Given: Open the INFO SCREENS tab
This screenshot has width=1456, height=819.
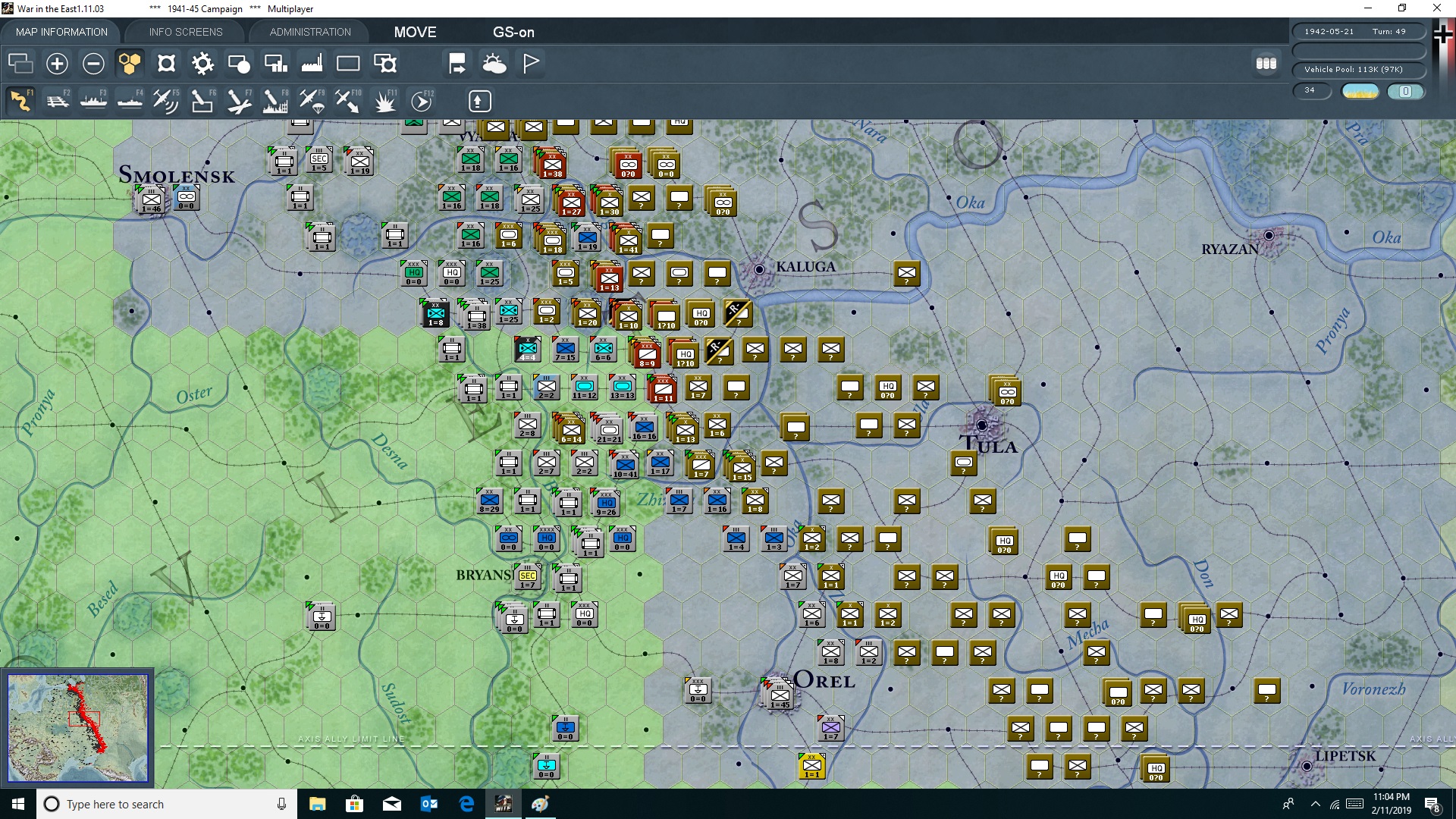Looking at the screenshot, I should [x=186, y=32].
